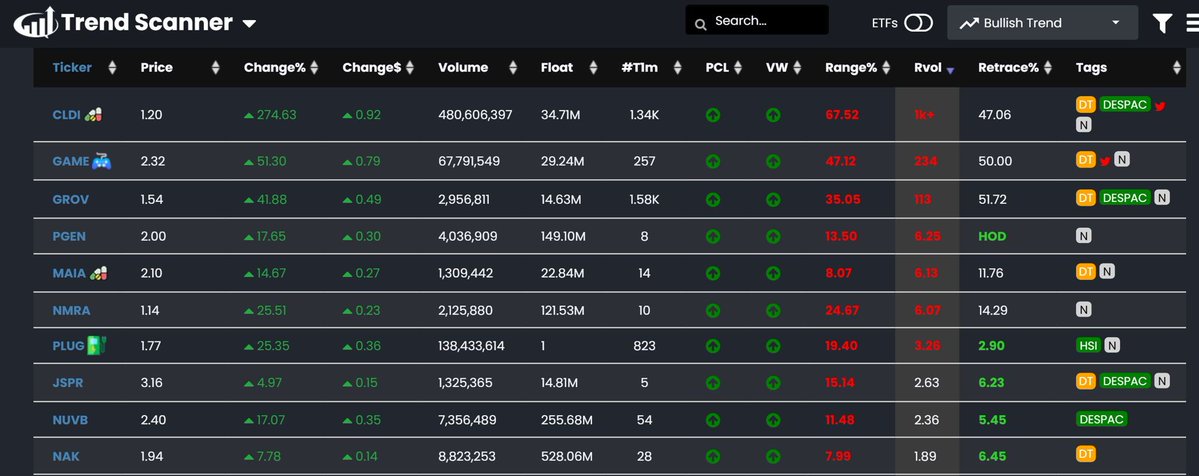
Task: Click the Twitter bird icon in CLDI row
Action: 1160,106
